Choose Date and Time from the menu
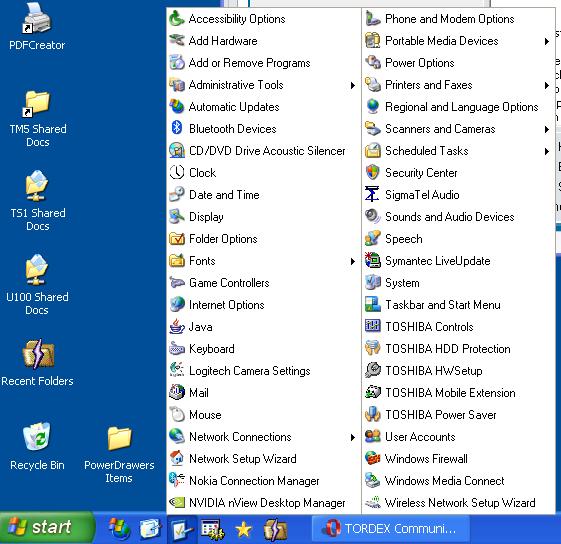Viewport: 561px width, 544px height. (263, 195)
